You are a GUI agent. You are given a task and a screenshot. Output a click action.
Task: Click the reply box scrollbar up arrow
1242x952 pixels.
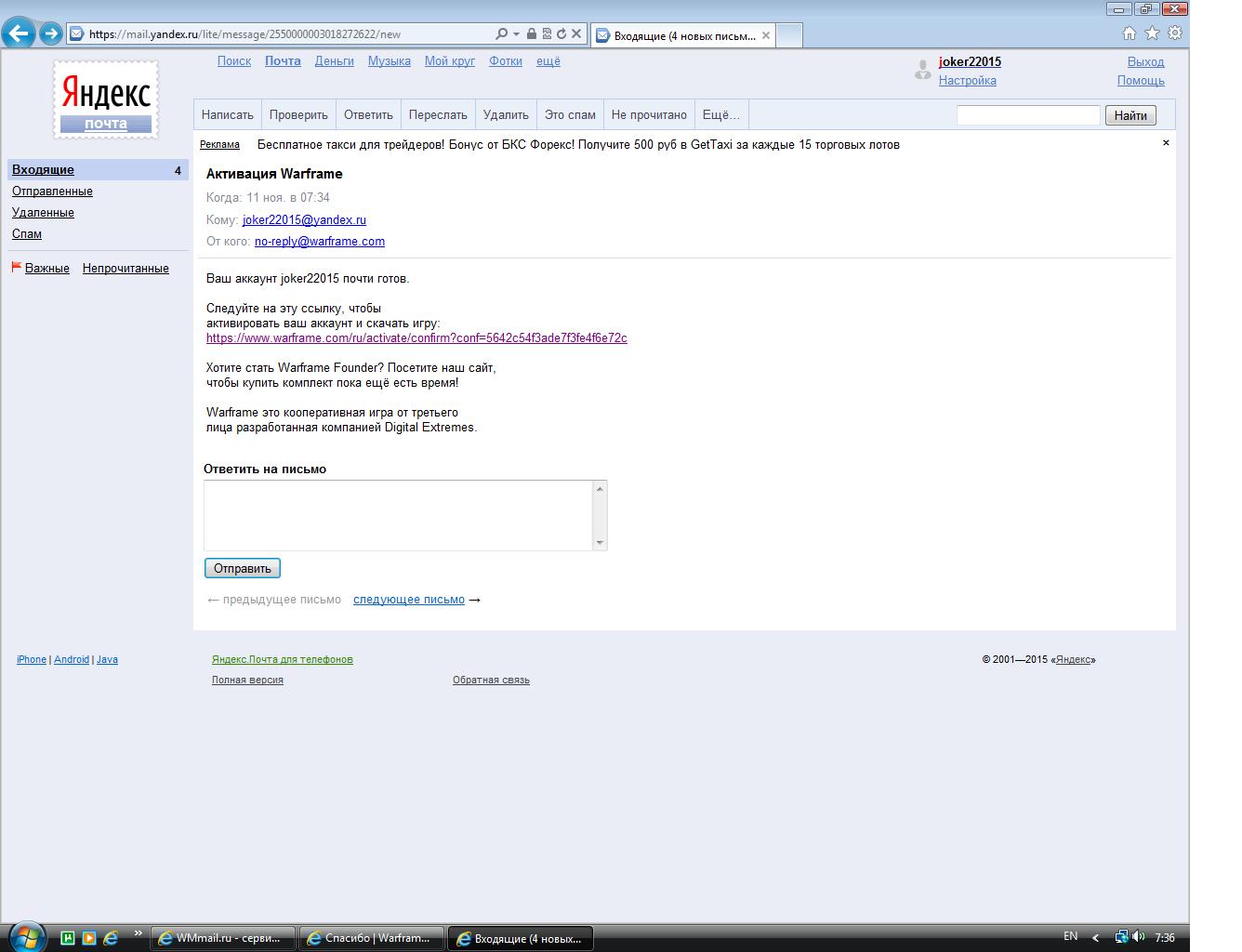pos(600,488)
